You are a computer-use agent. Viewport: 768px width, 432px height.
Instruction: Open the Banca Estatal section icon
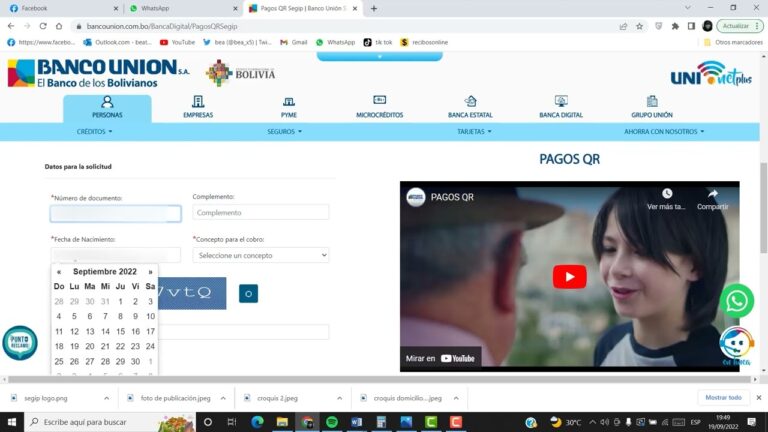coord(470,101)
